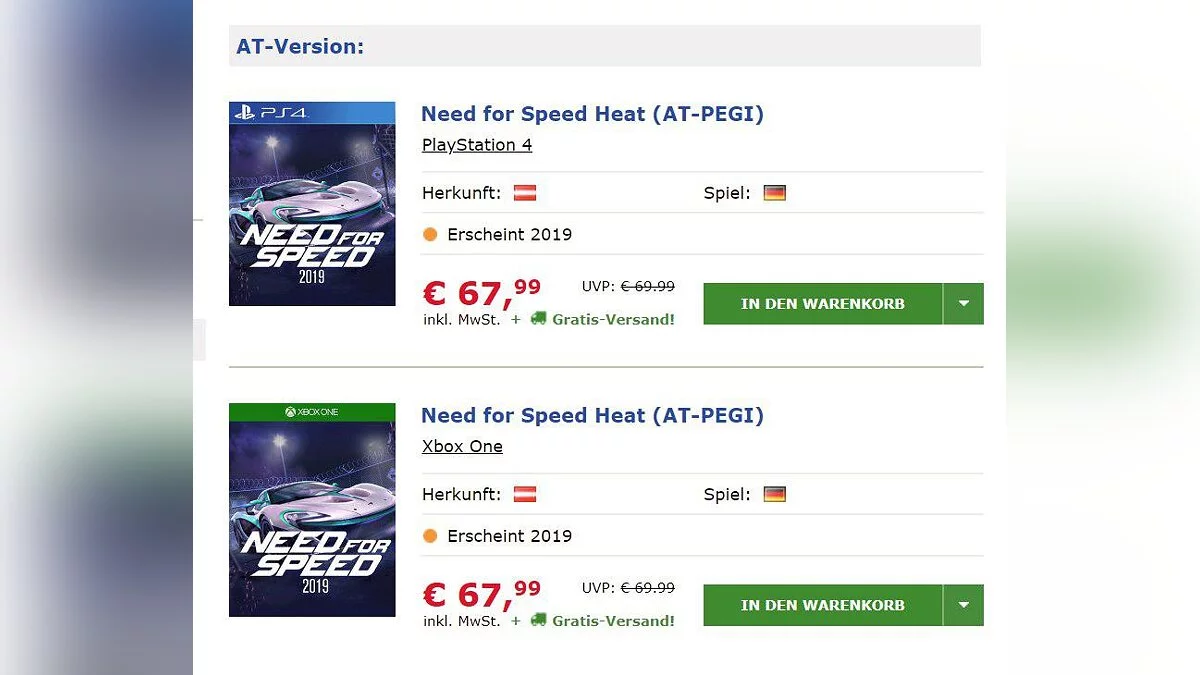The image size is (1200, 675).
Task: Add PS4 game via In den Warenkorb
Action: click(x=822, y=304)
